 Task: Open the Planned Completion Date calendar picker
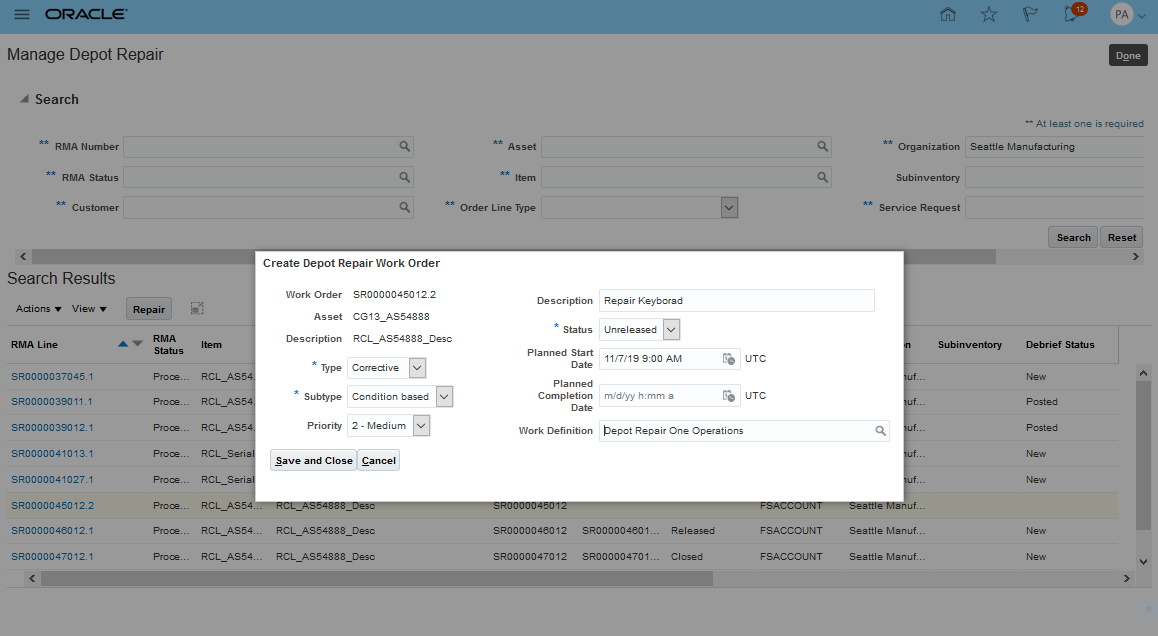pyautogui.click(x=729, y=396)
